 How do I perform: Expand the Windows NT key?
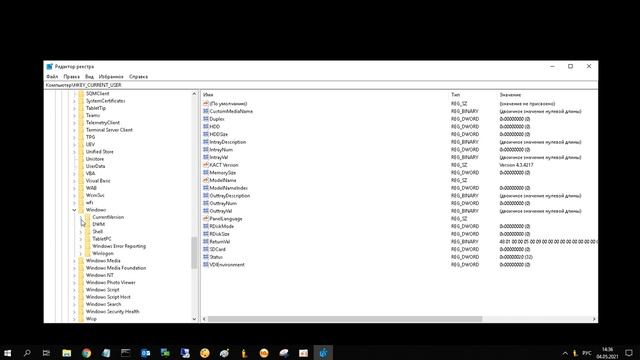[x=74, y=276]
